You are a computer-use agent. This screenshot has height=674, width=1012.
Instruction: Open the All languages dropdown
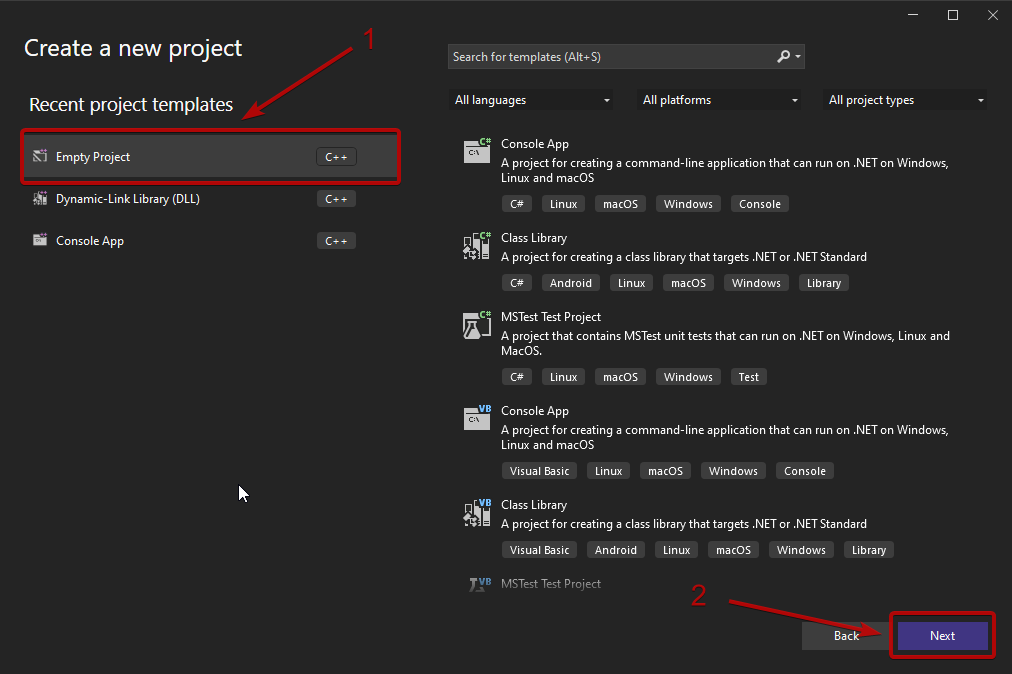pyautogui.click(x=532, y=100)
